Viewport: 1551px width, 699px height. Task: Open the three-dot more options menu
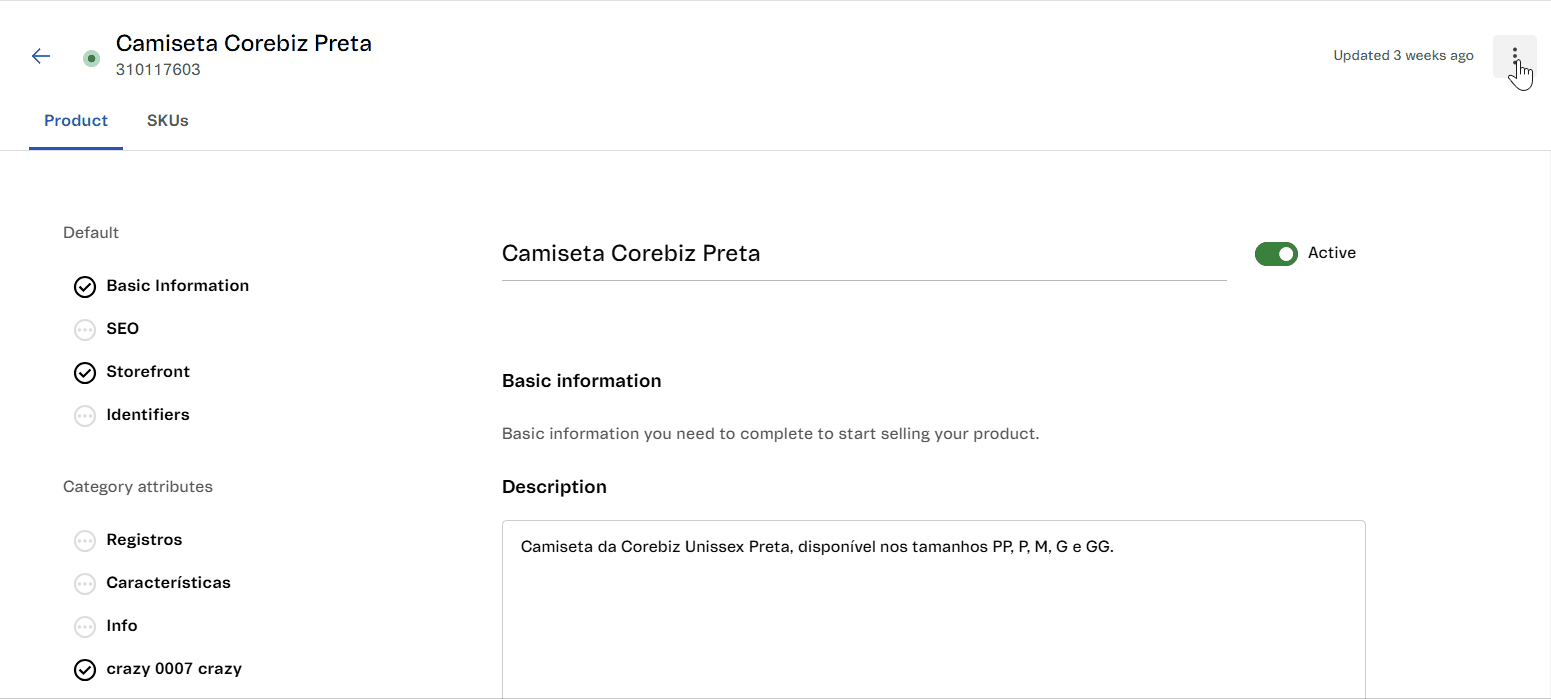pos(1514,56)
